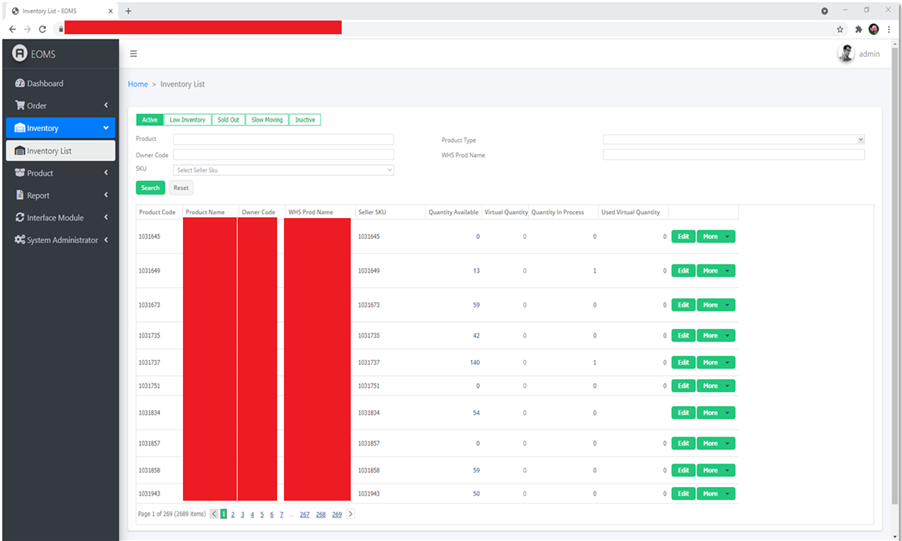The width and height of the screenshot is (902, 541).
Task: Select the Sold Out tab
Action: [x=228, y=120]
